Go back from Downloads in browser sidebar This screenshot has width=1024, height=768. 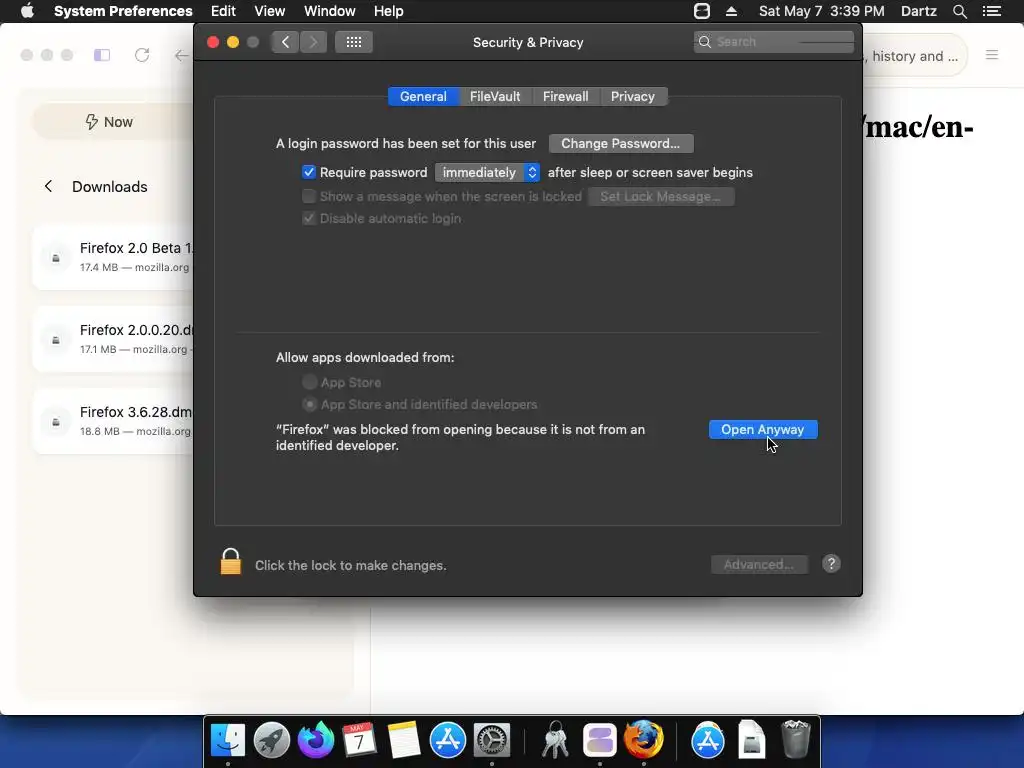(48, 187)
